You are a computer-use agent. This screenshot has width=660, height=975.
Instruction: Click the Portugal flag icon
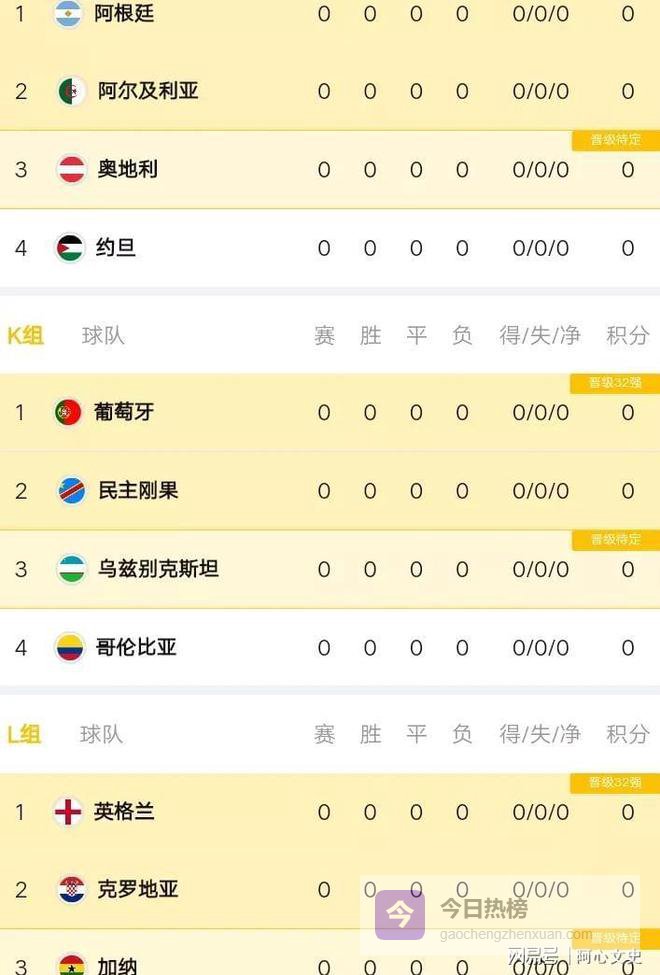(x=68, y=411)
